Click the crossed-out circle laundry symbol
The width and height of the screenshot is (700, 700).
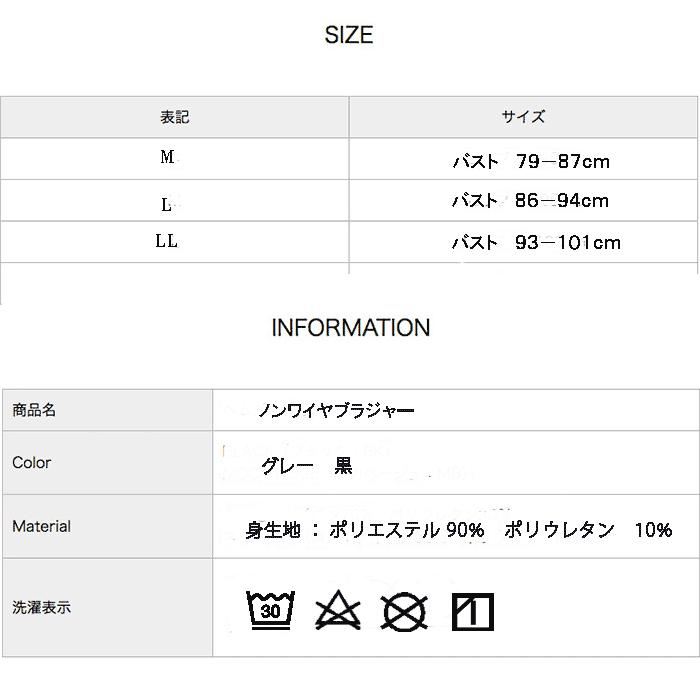click(x=404, y=610)
